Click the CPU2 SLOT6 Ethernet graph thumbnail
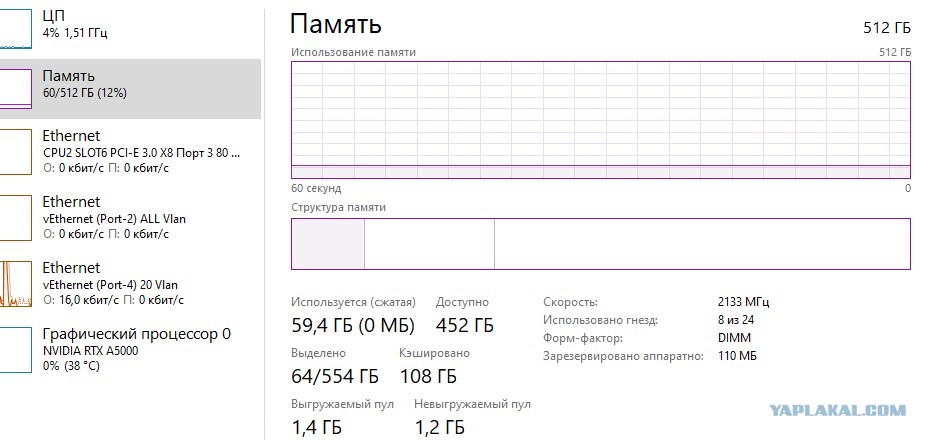932x440 pixels. [x=15, y=152]
